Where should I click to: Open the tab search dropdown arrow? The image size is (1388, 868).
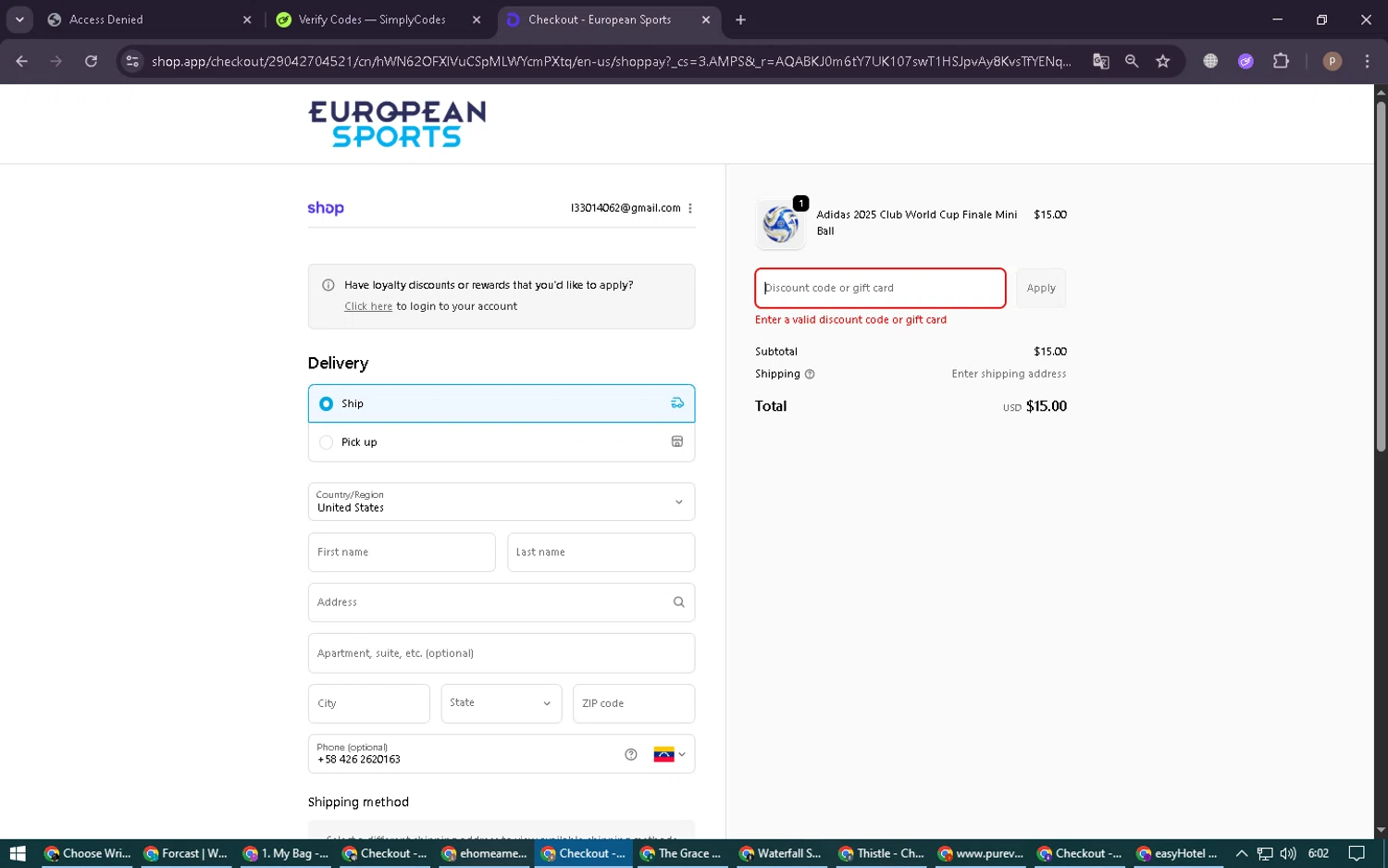tap(19, 19)
